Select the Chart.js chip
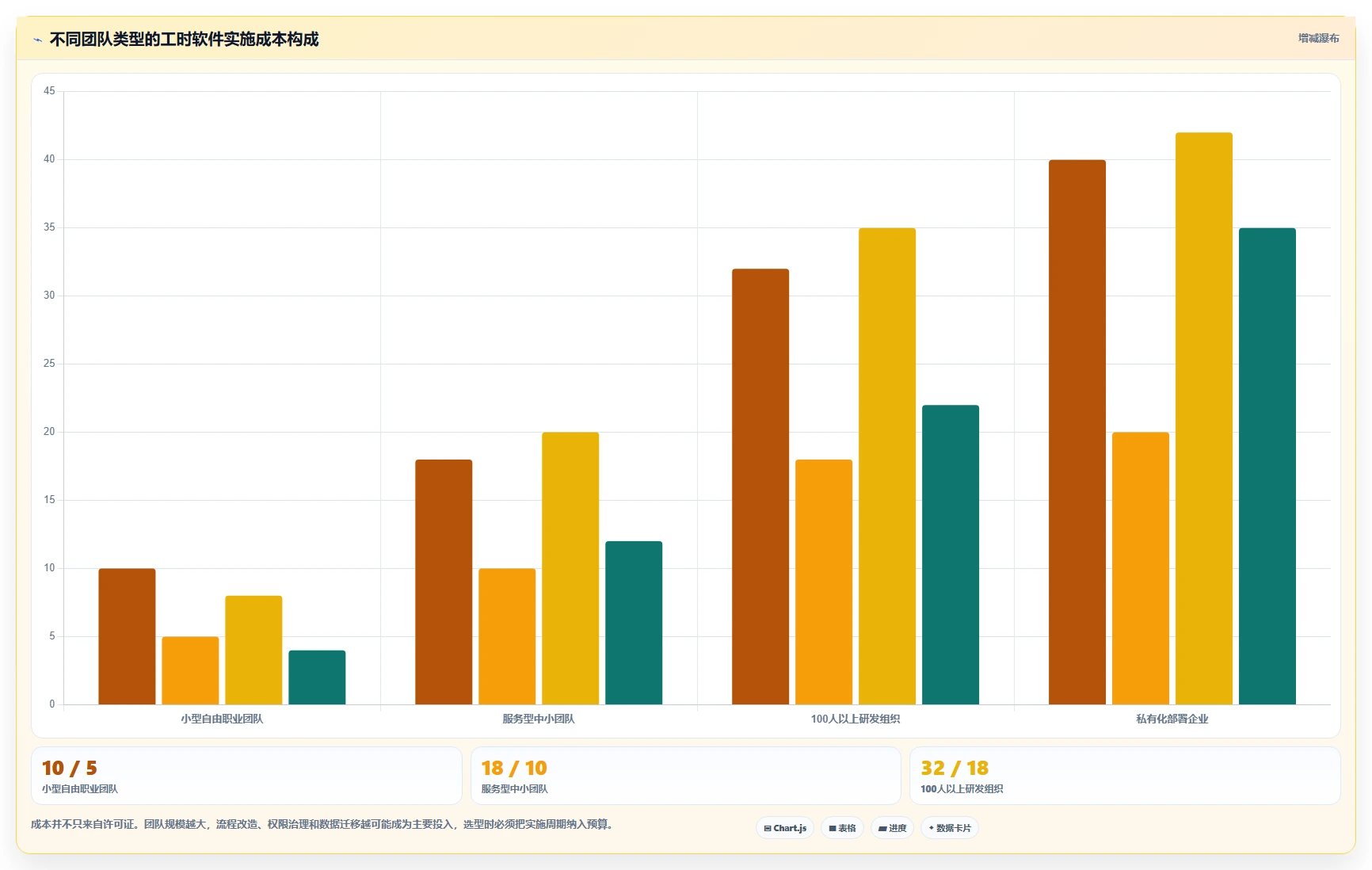Screen dimensions: 1372x870 (x=785, y=828)
